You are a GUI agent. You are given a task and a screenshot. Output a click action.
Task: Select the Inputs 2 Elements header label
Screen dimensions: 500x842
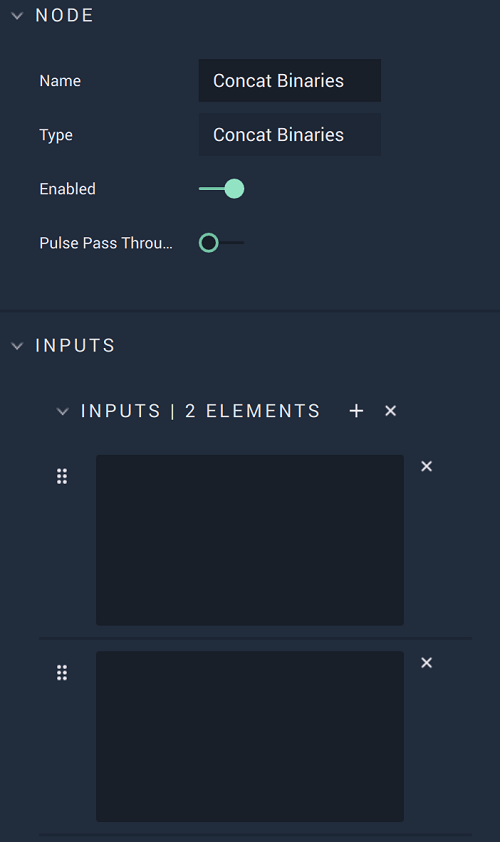pos(200,411)
